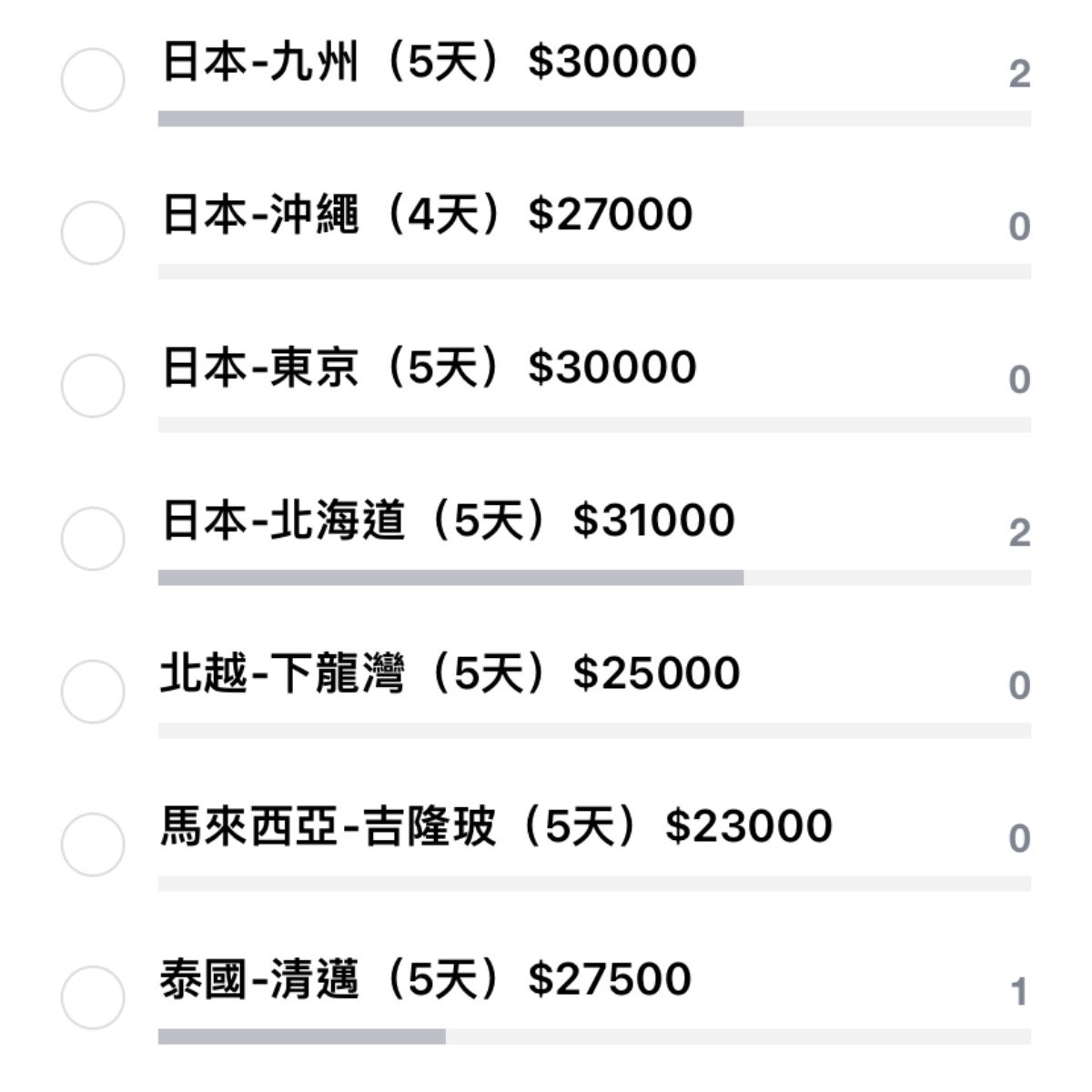Open voter count 2 beside 日本-北海道
The width and height of the screenshot is (1092, 1092).
[1019, 532]
